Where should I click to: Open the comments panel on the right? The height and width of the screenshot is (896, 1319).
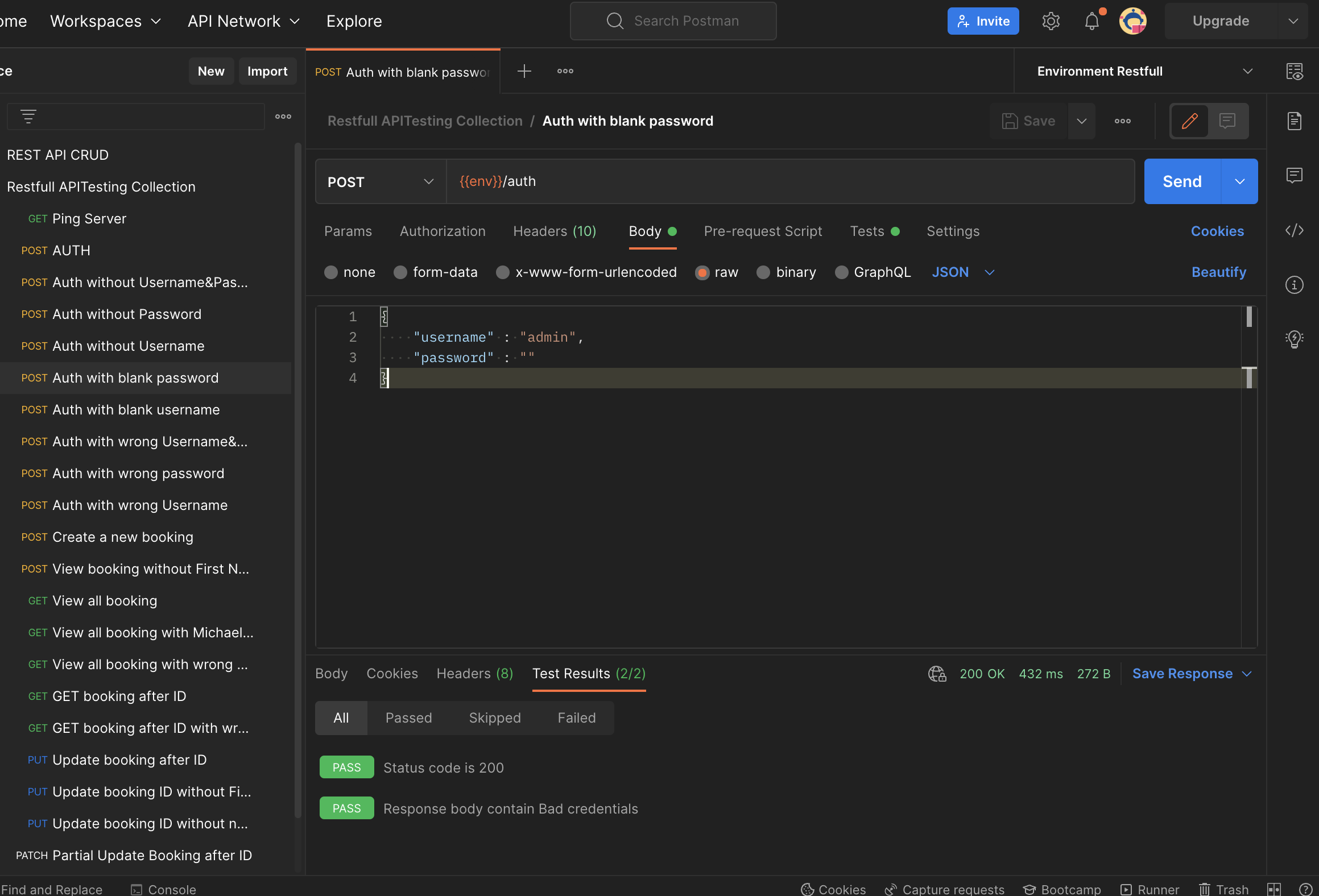coord(1295,175)
